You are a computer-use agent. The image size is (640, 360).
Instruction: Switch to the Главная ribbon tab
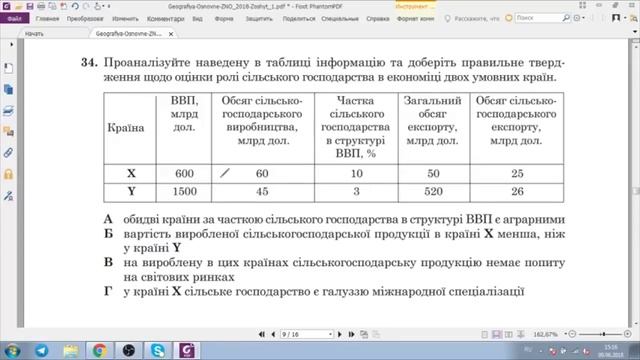(x=47, y=19)
